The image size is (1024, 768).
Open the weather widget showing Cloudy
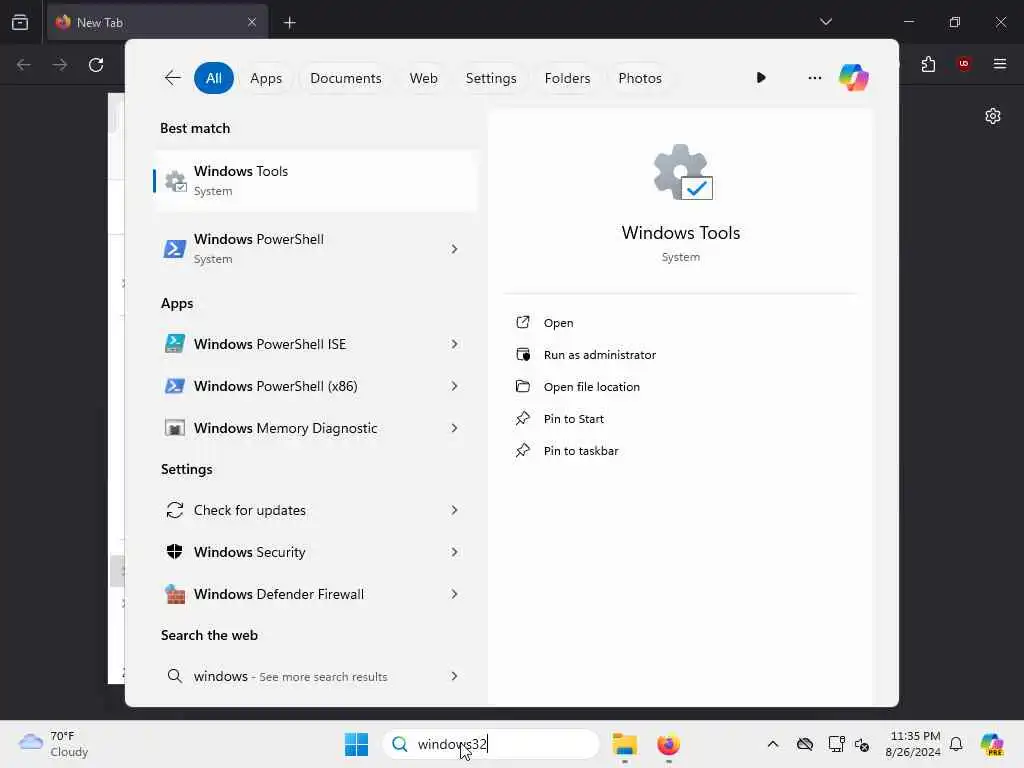click(54, 744)
